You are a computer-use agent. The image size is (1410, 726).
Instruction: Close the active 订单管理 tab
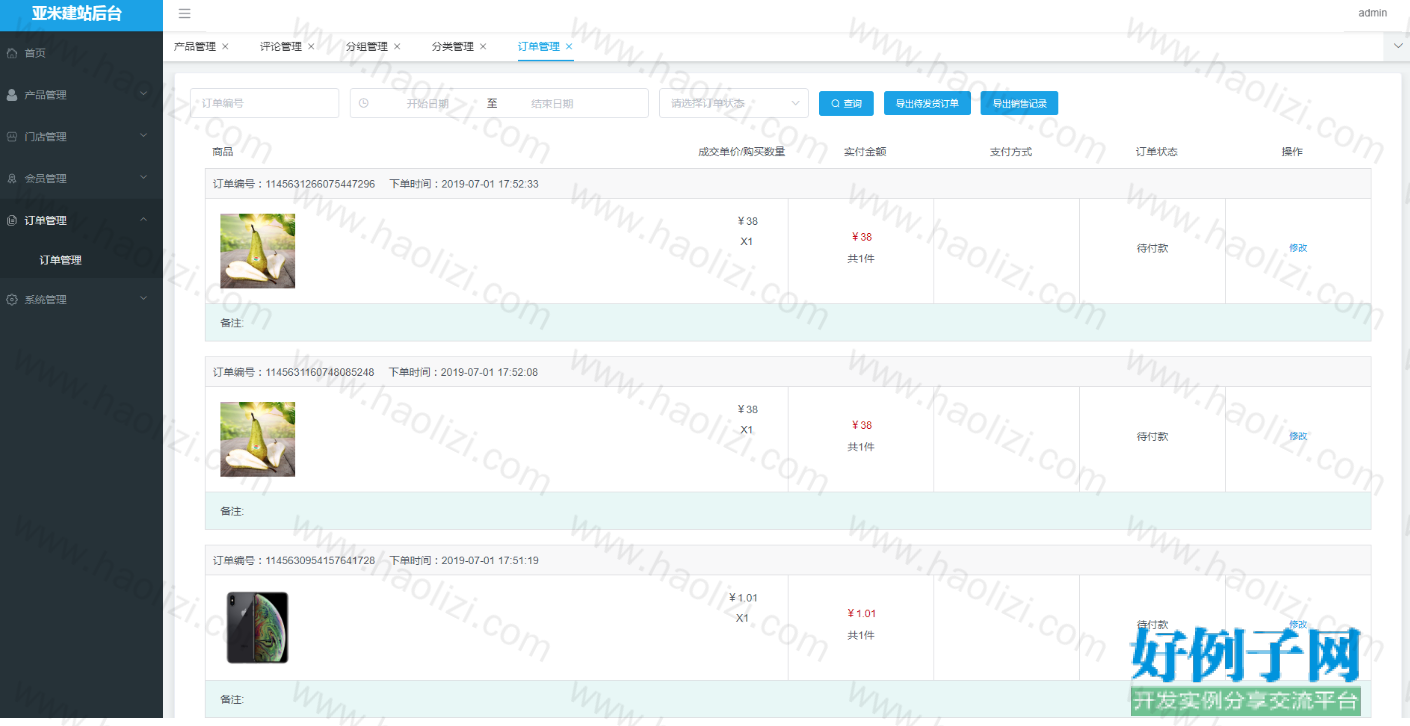569,47
